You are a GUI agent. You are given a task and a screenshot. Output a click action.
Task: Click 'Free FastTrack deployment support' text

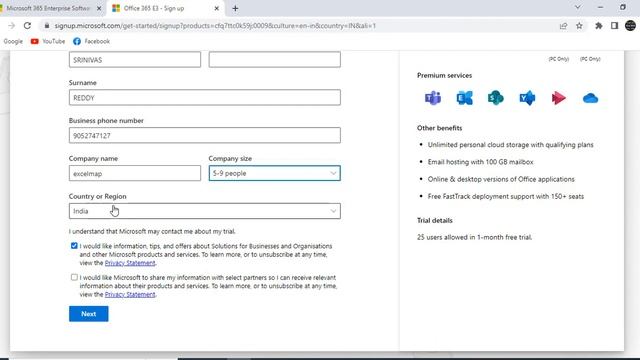(x=506, y=196)
